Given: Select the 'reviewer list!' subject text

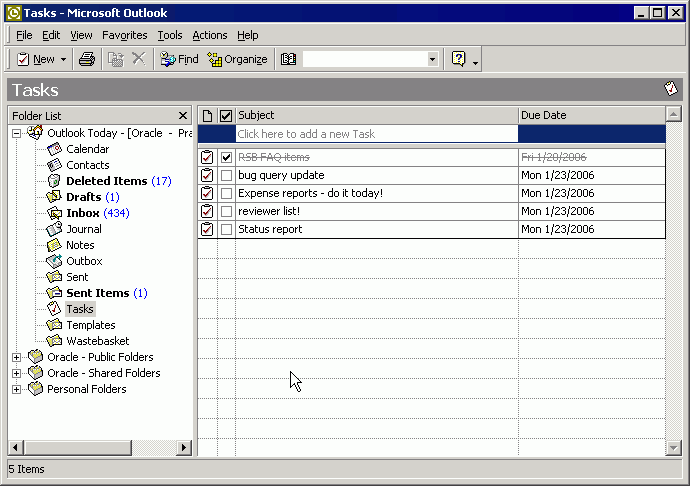Looking at the screenshot, I should coord(269,211).
